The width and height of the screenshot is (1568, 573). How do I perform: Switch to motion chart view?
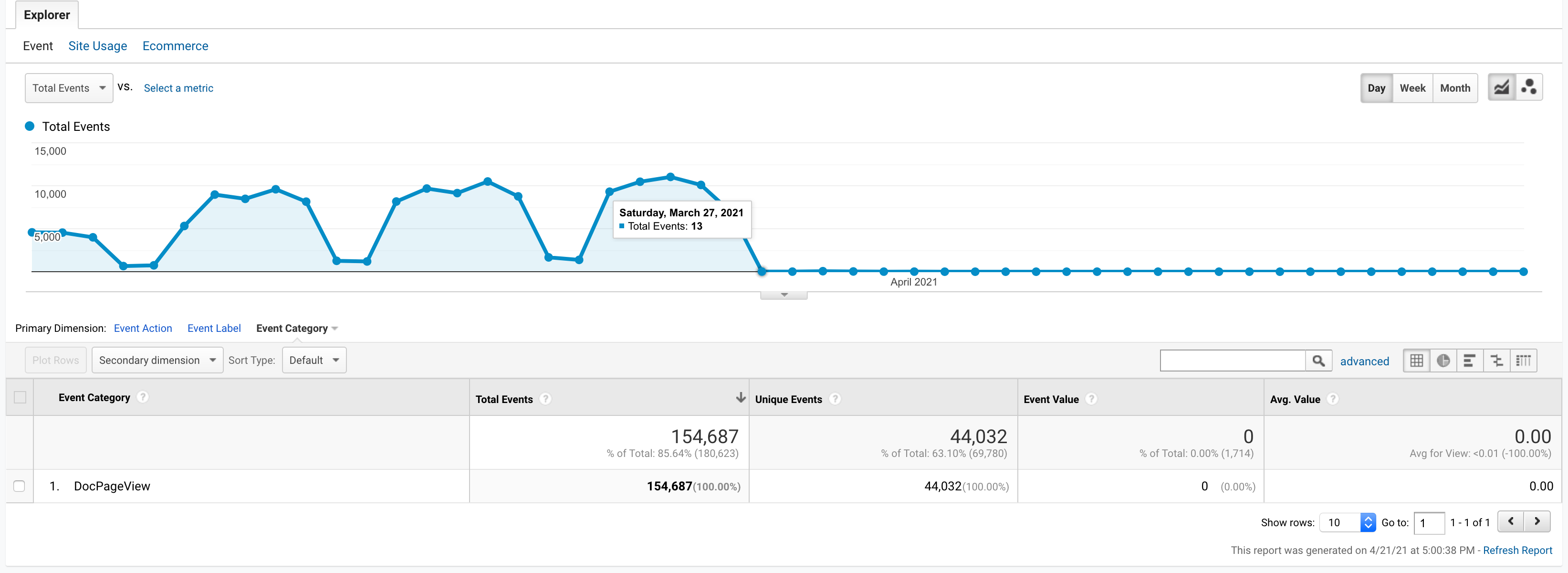pyautogui.click(x=1528, y=88)
